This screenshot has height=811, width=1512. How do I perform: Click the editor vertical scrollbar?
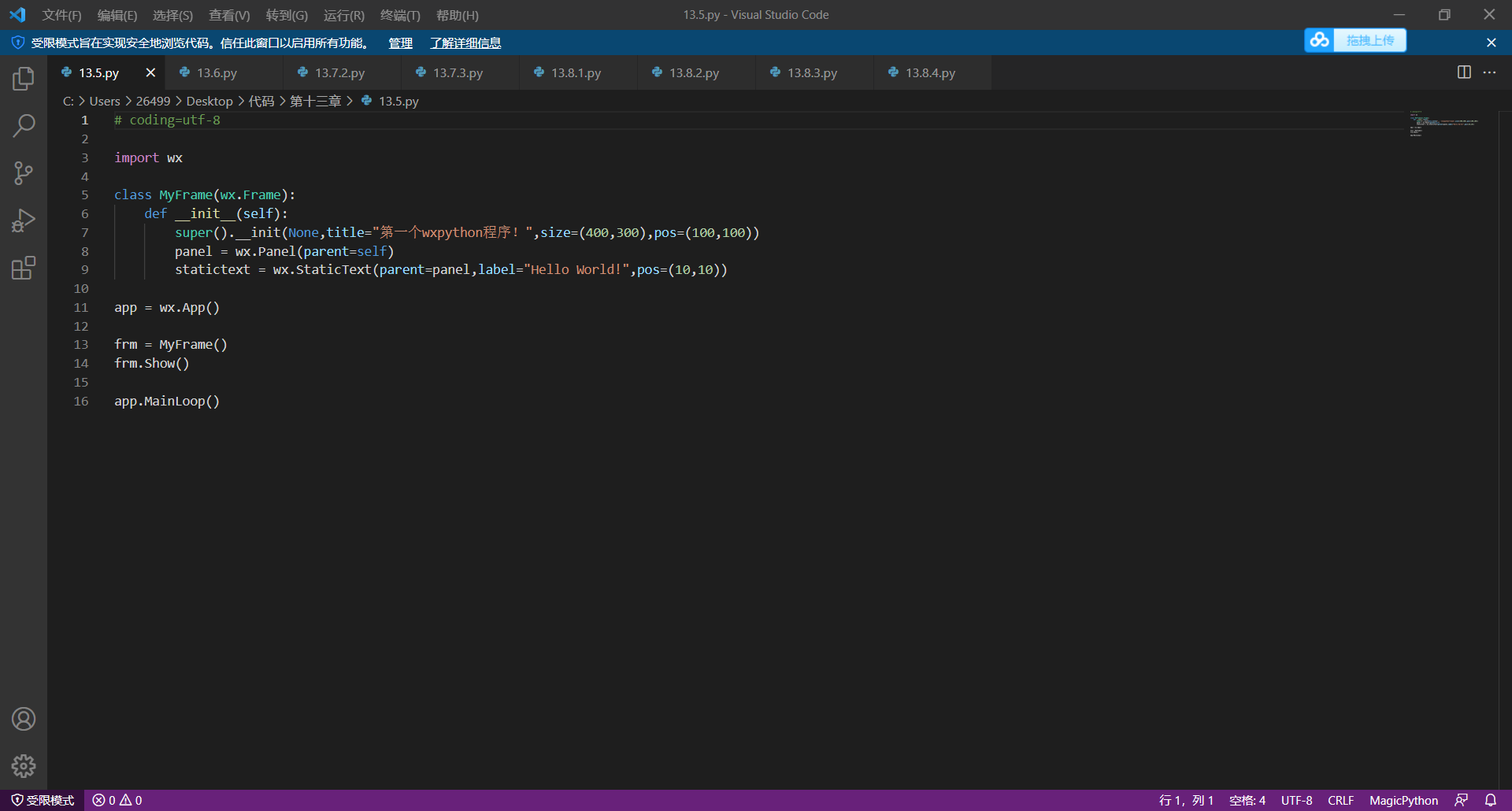(x=1505, y=449)
